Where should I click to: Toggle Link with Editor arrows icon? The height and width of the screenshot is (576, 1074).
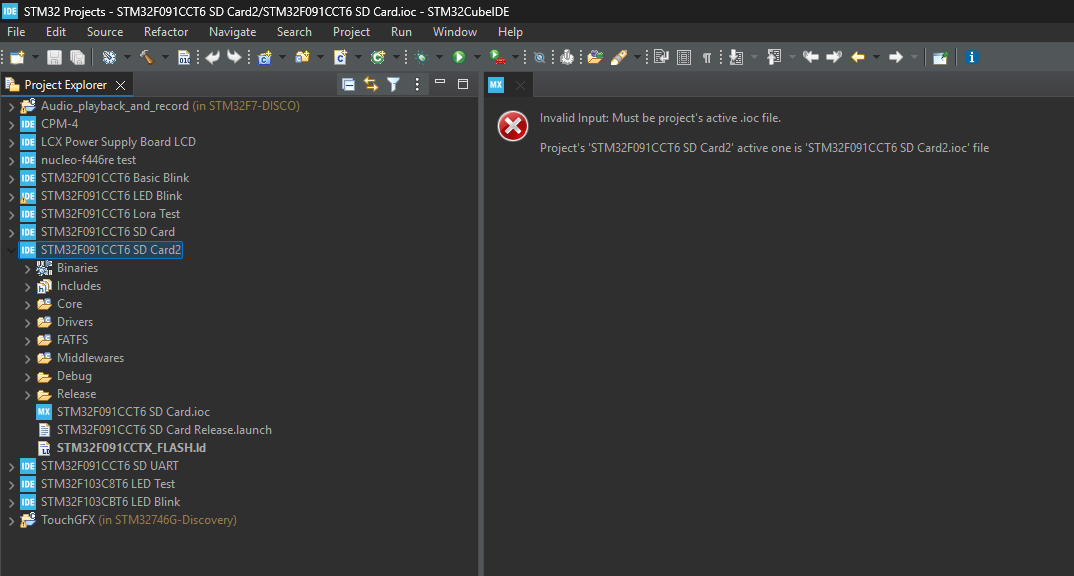pos(371,84)
